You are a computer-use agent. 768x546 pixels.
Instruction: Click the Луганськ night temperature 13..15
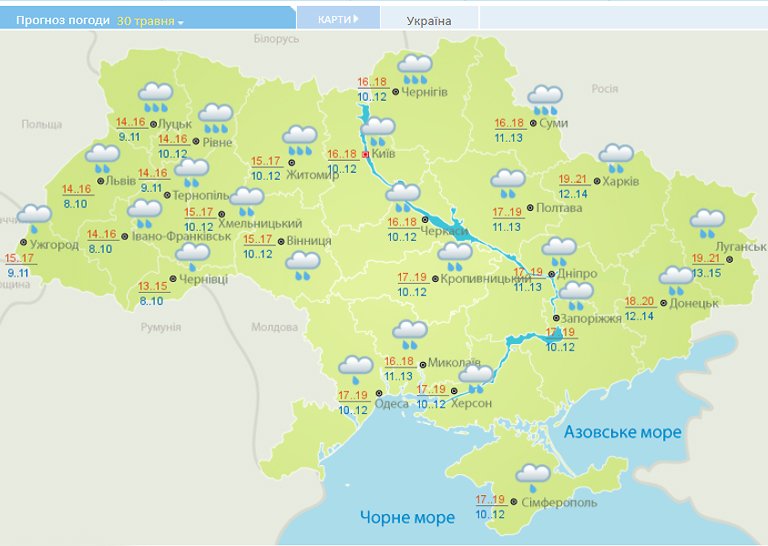tap(706, 273)
